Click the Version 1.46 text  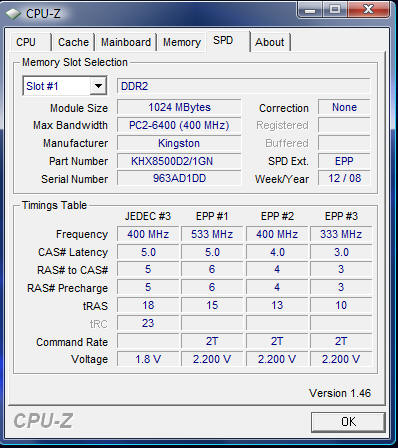tap(340, 393)
